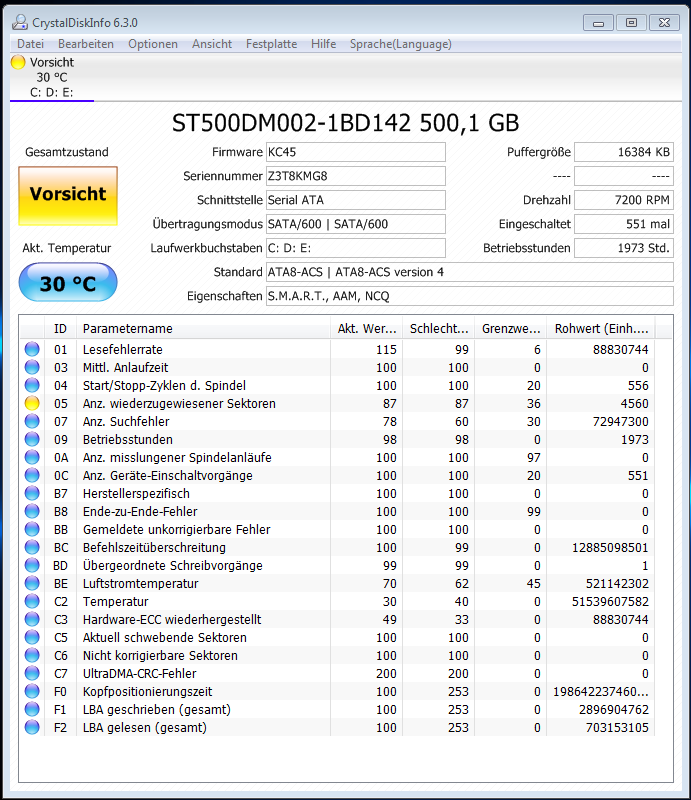Viewport: 691px width, 800px height.
Task: Click status orb for Kopfpositionierungszeit row
Action: point(32,691)
